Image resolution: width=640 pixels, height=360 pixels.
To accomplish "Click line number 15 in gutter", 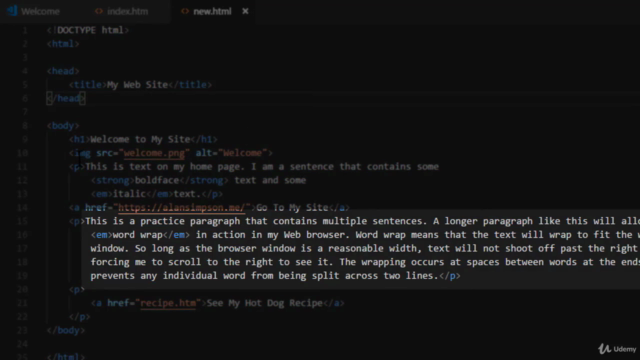I will point(22,221).
